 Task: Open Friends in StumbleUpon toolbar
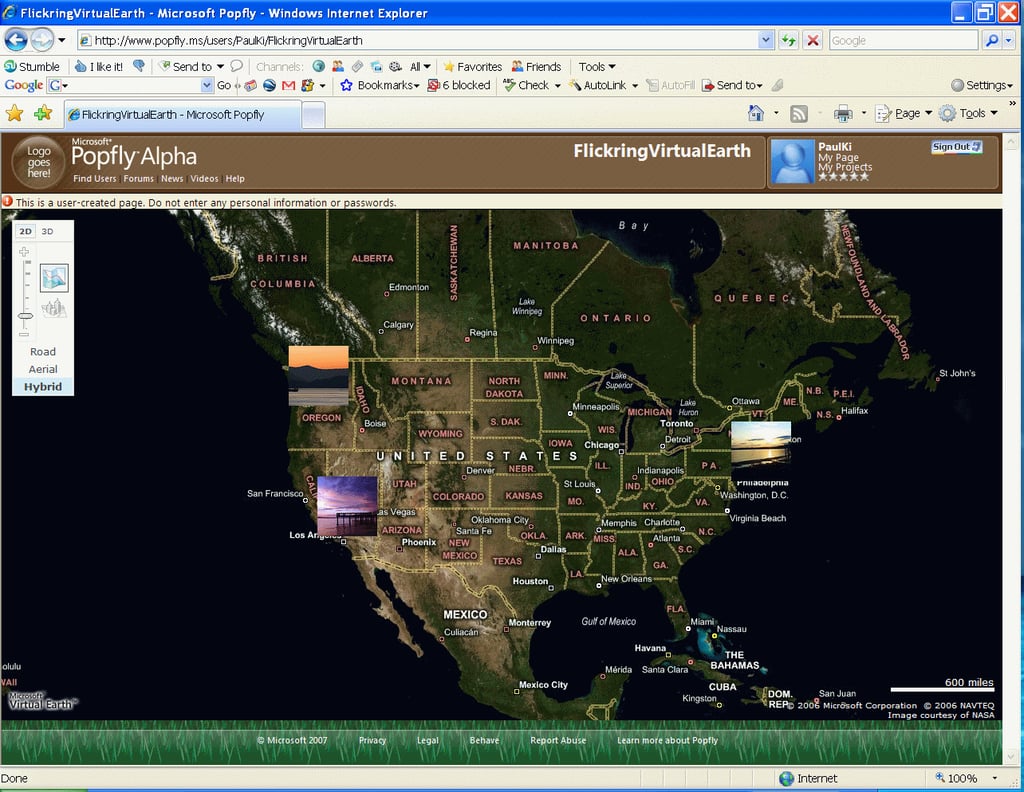[x=536, y=67]
